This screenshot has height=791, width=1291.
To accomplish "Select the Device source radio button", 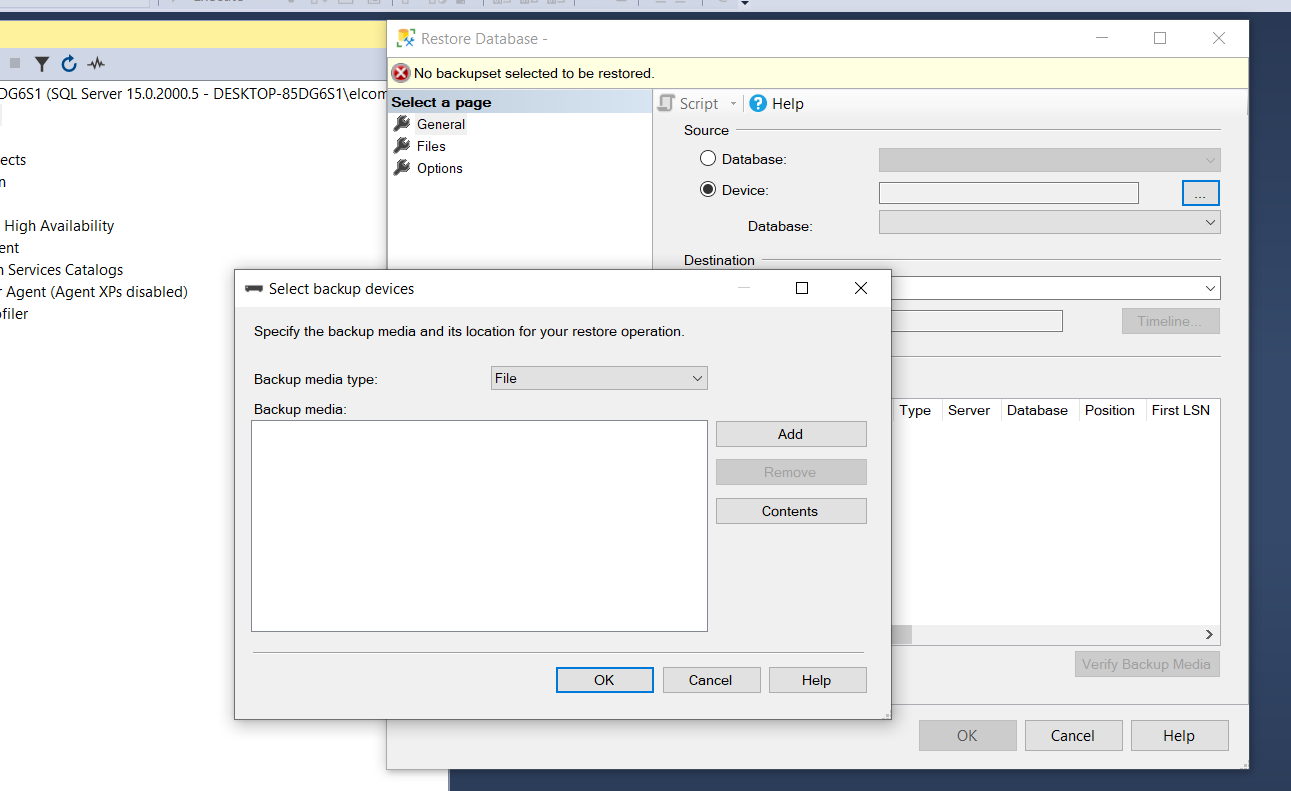I will pyautogui.click(x=708, y=189).
